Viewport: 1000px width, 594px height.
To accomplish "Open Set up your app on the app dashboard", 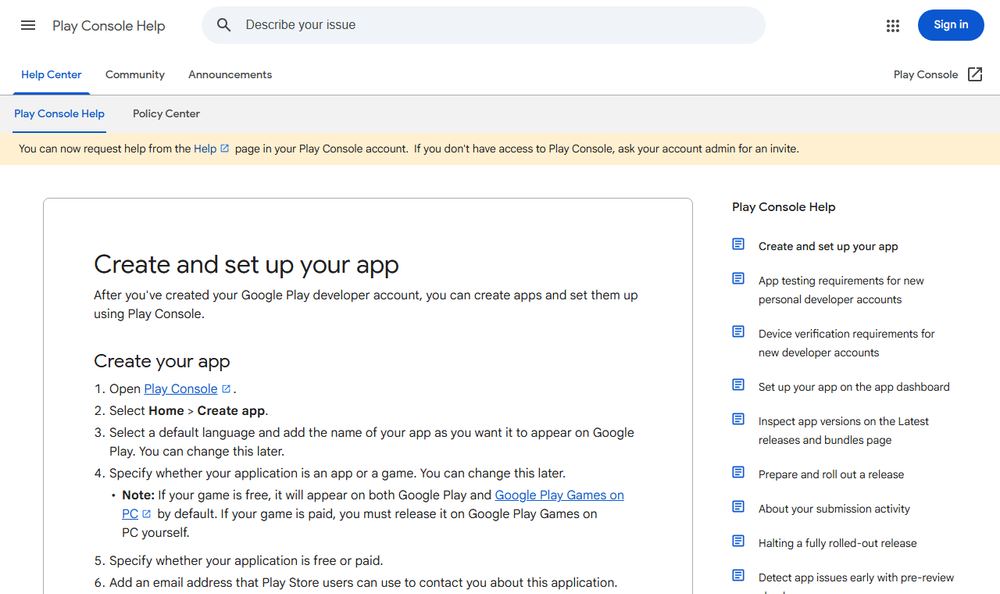I will tap(853, 387).
